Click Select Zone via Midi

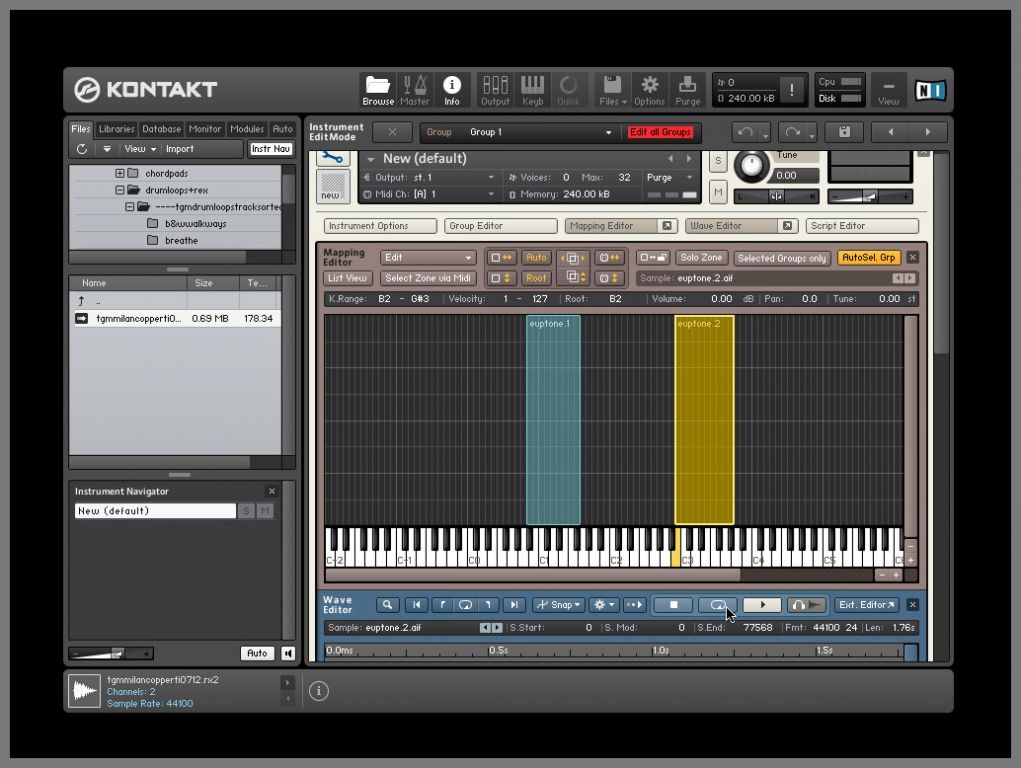point(428,278)
